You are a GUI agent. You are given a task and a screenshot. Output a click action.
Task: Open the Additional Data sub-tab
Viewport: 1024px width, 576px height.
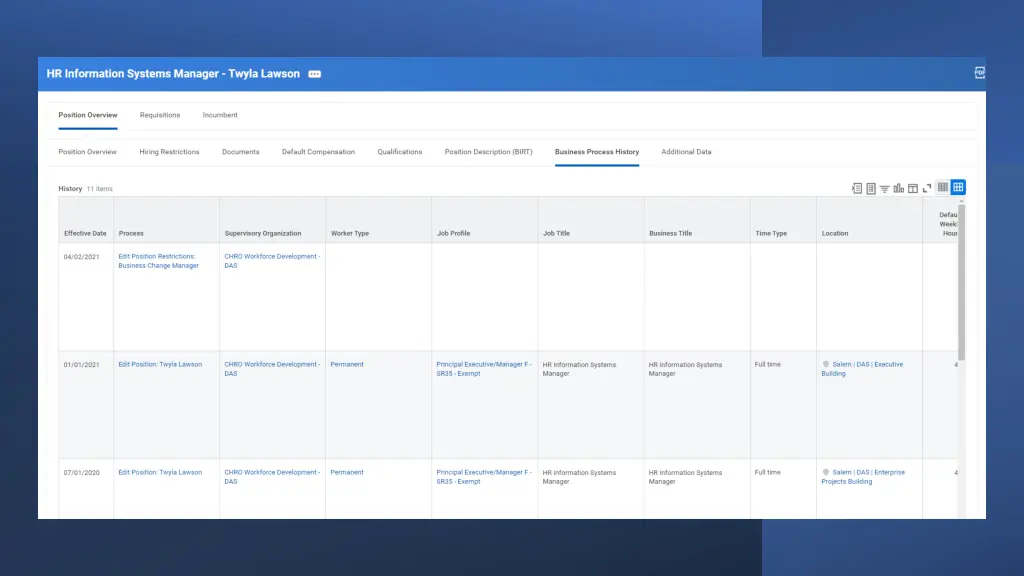coord(686,152)
